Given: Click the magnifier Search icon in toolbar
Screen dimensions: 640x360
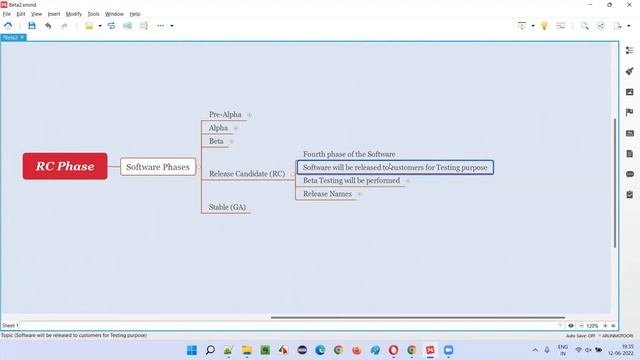Looking at the screenshot, I should coord(584,26).
